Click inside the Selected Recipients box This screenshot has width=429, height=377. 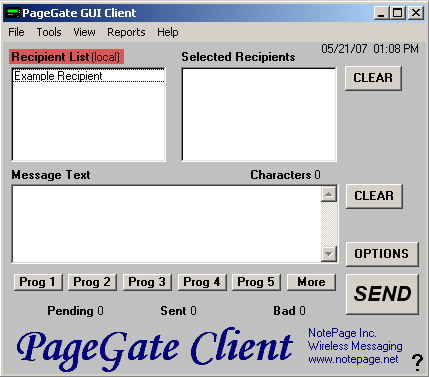[x=259, y=115]
